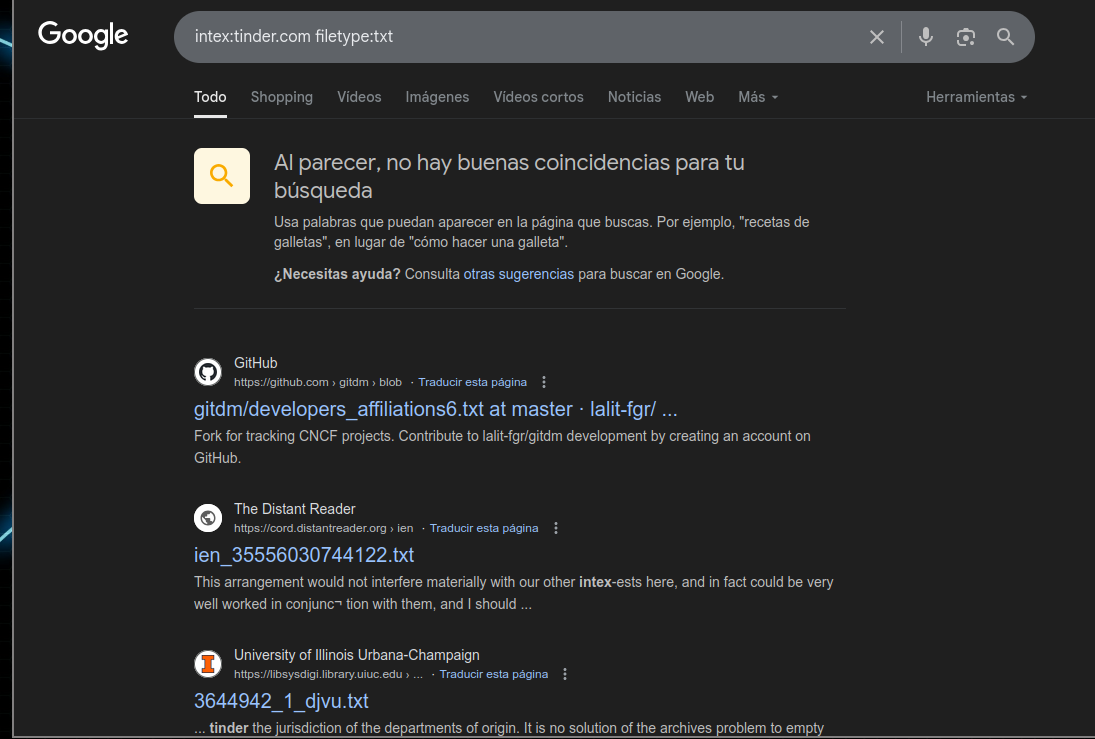
Task: Click the 'Al parecer, no hay buenas coincidencias' heading
Action: pos(509,176)
